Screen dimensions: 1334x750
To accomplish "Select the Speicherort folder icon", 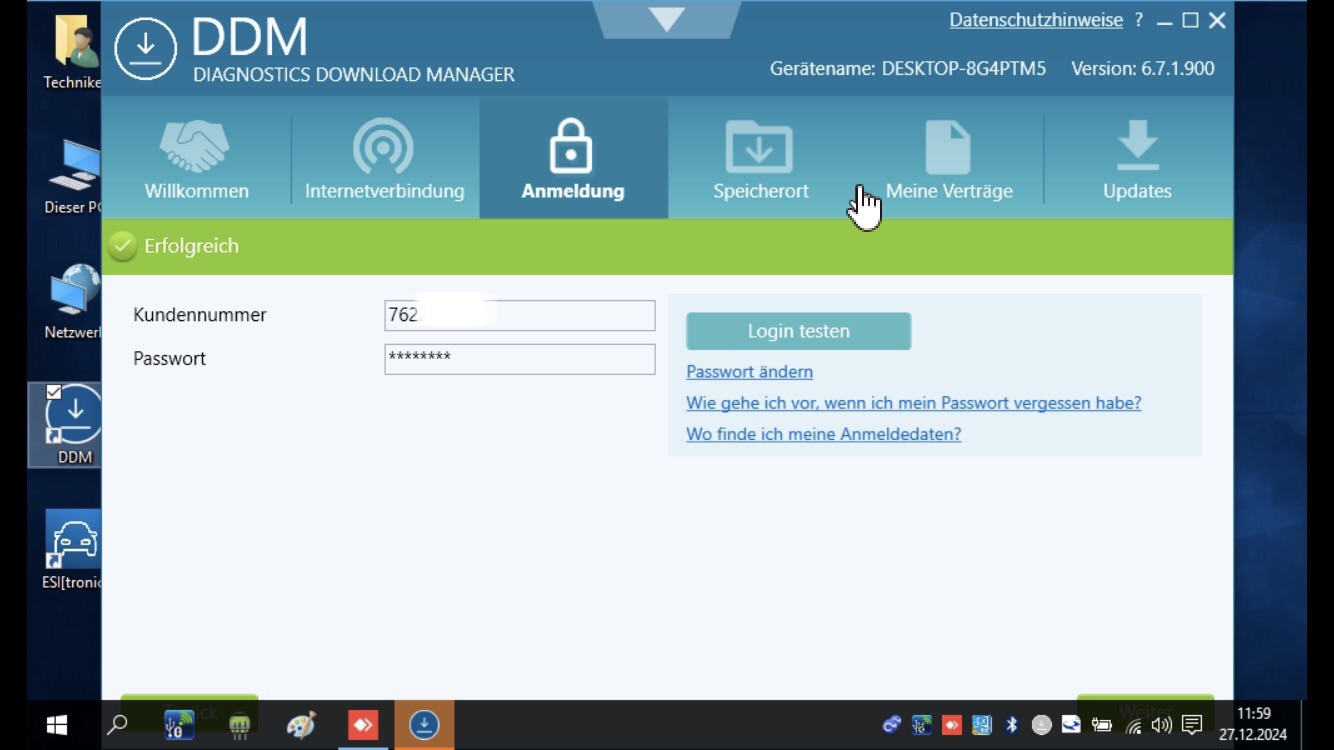I will [x=759, y=148].
